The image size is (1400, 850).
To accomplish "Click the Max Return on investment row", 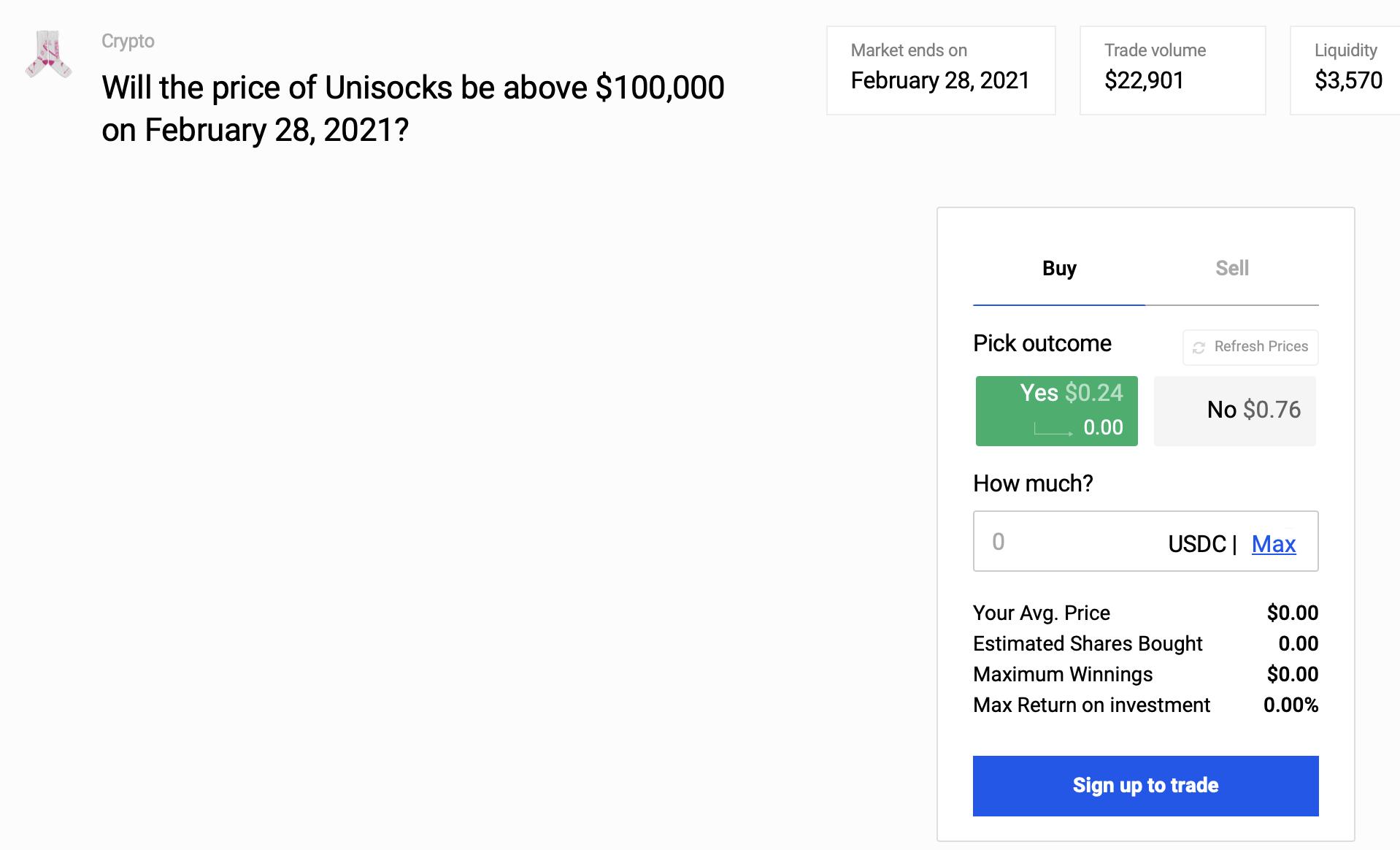I will [x=1145, y=705].
